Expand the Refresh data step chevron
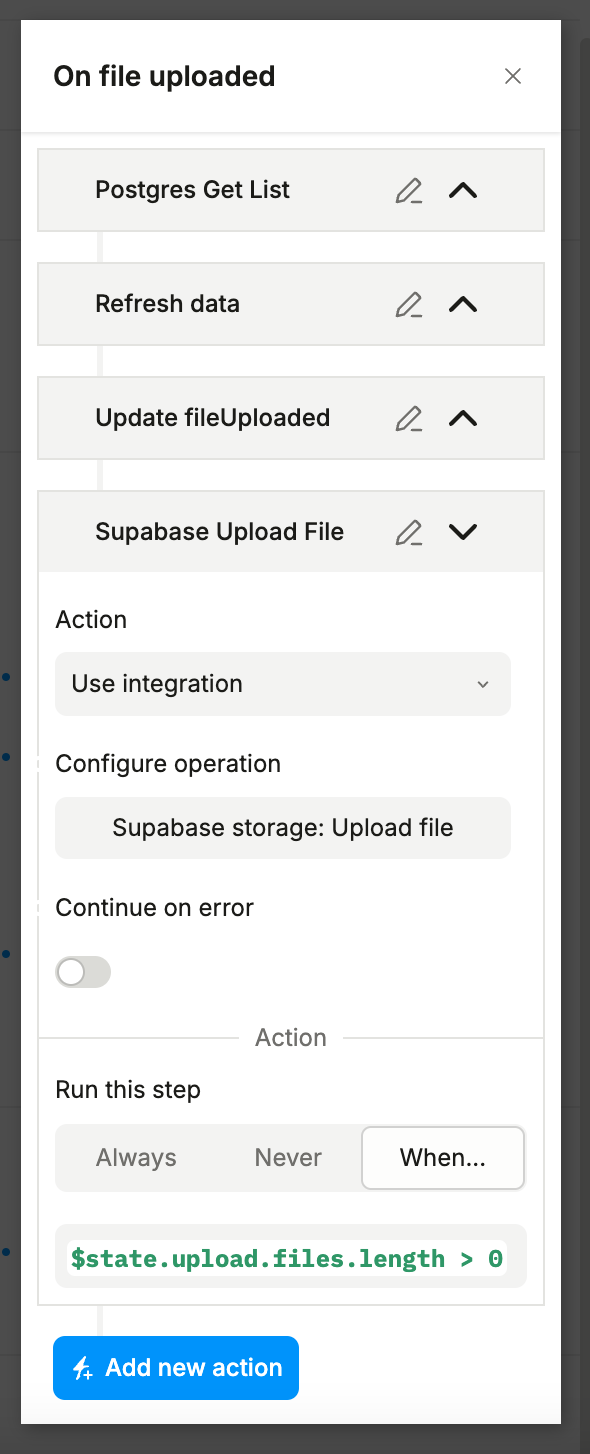This screenshot has width=590, height=1454. point(463,304)
